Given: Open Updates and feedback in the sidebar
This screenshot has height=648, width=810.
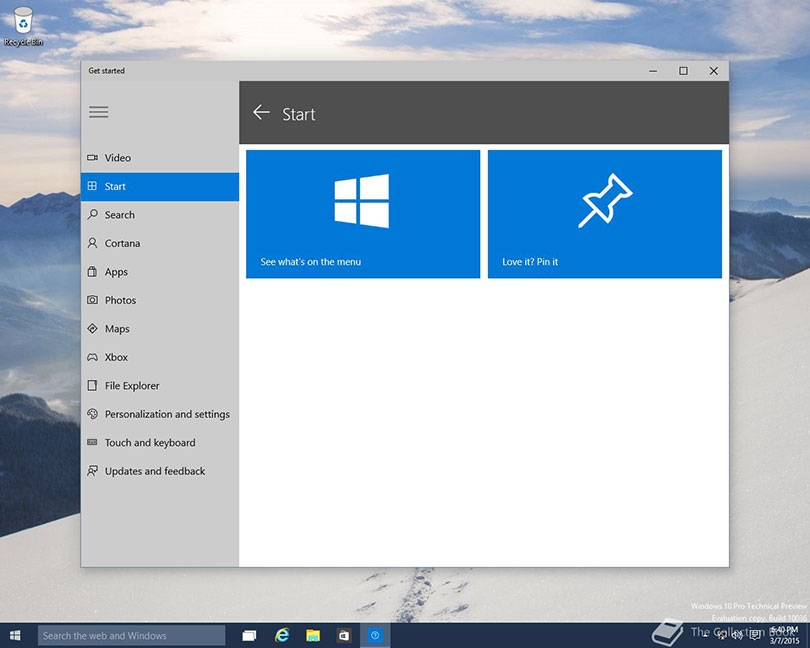Looking at the screenshot, I should pyautogui.click(x=160, y=471).
